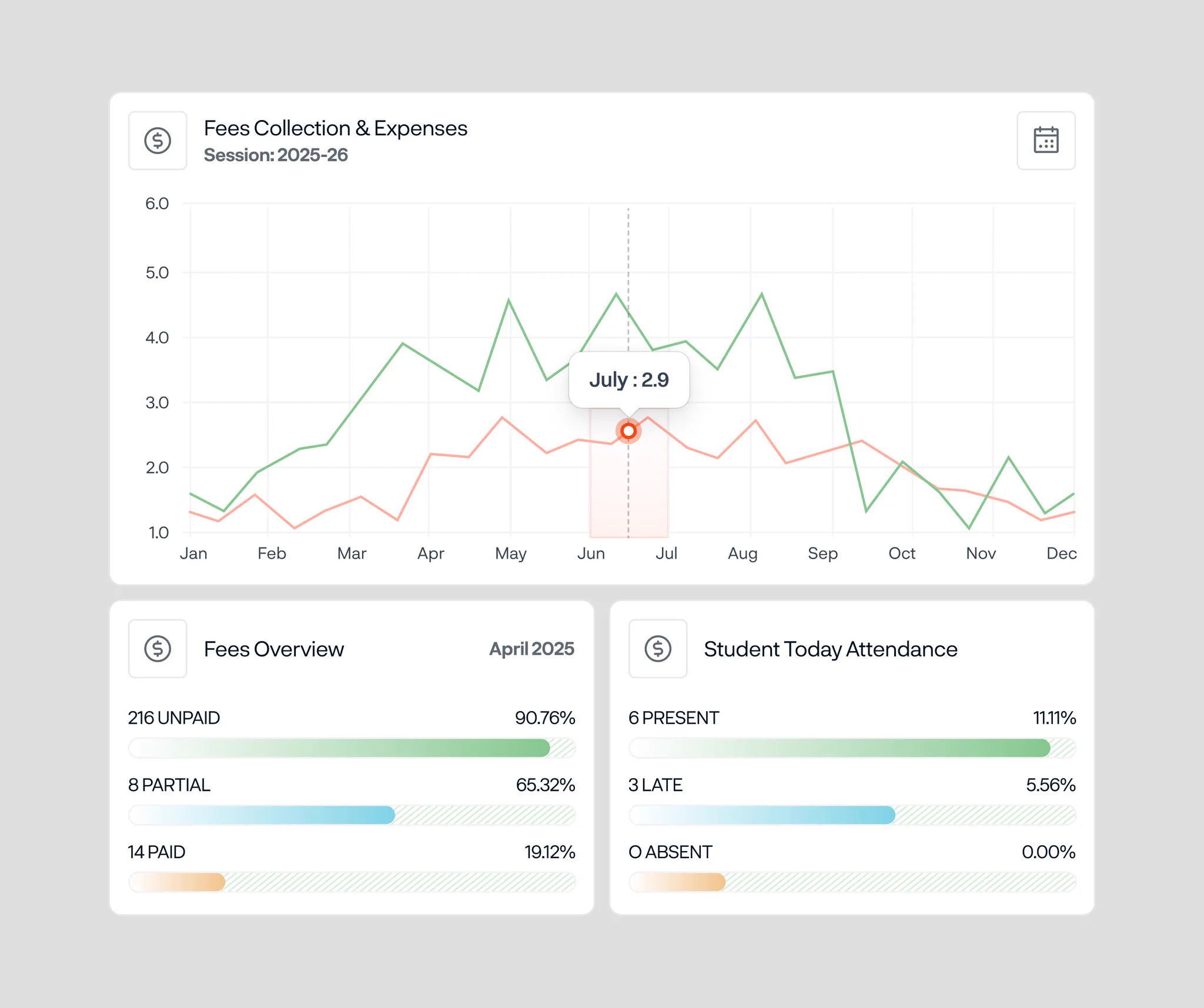Click the April 2025 period label
Viewport: 1204px width, 1008px height.
point(532,649)
